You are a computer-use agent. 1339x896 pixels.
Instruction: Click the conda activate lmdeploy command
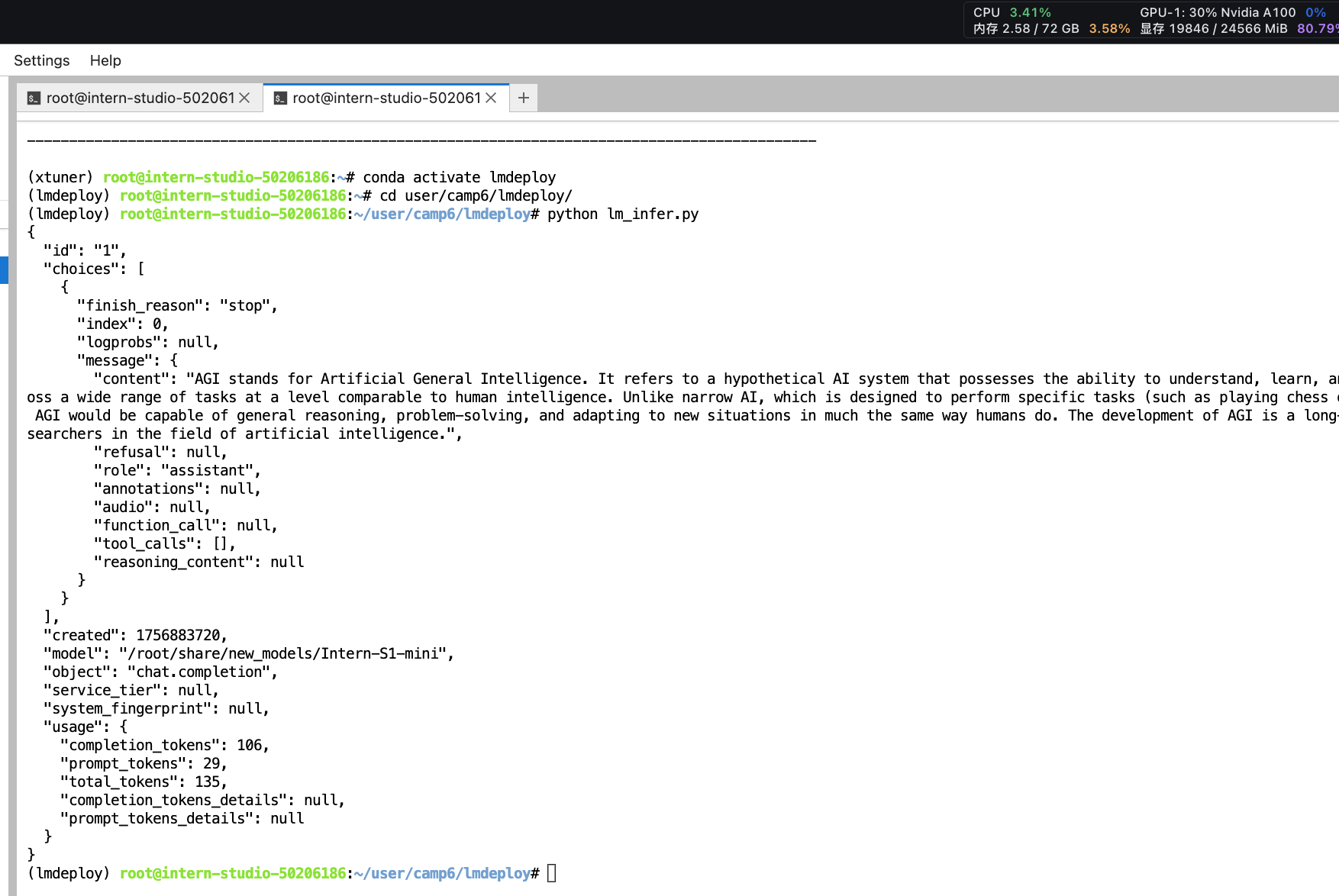click(459, 177)
